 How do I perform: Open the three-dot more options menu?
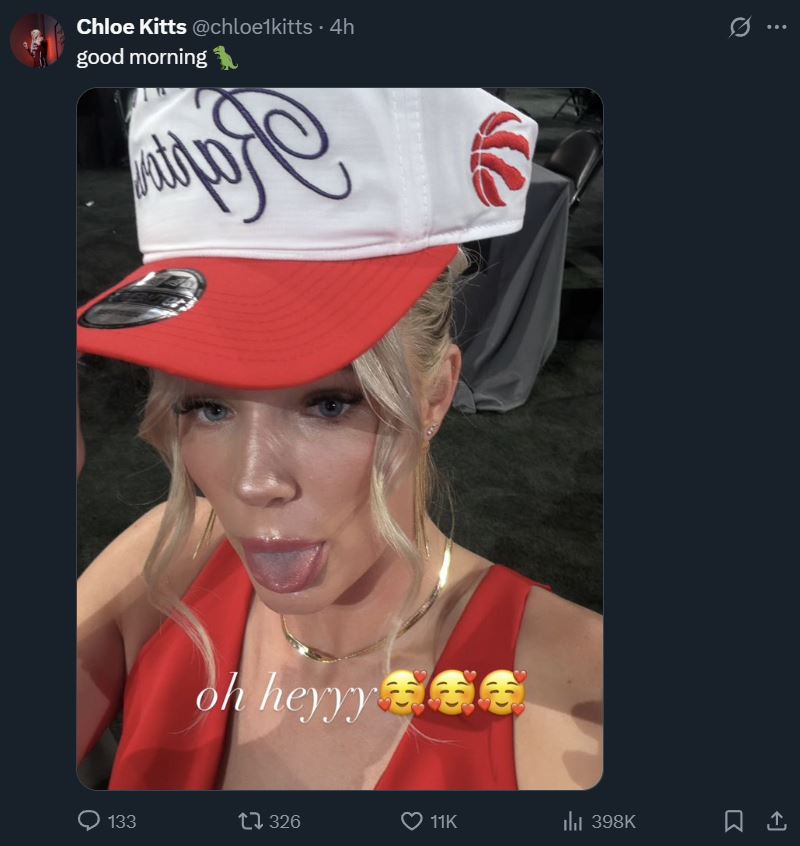tap(776, 27)
